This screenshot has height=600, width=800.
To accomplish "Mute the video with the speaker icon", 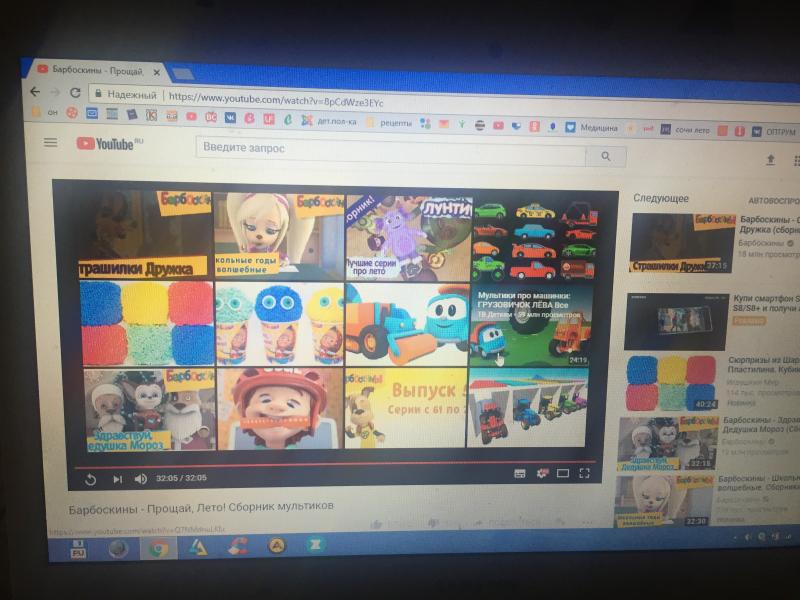I will point(140,479).
